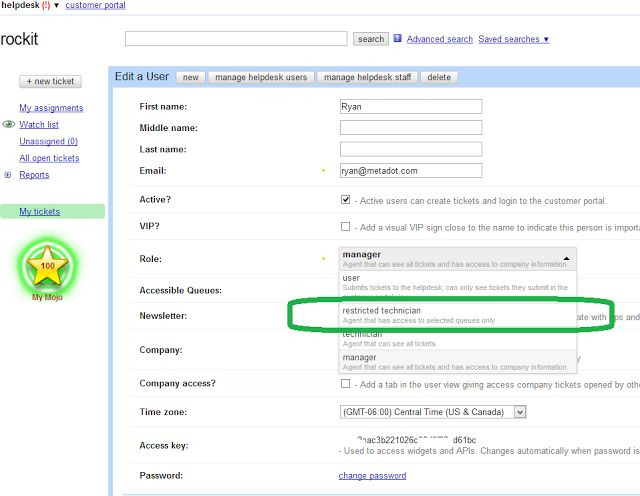Open the Time zone dropdown
This screenshot has width=640, height=496.
(432, 412)
